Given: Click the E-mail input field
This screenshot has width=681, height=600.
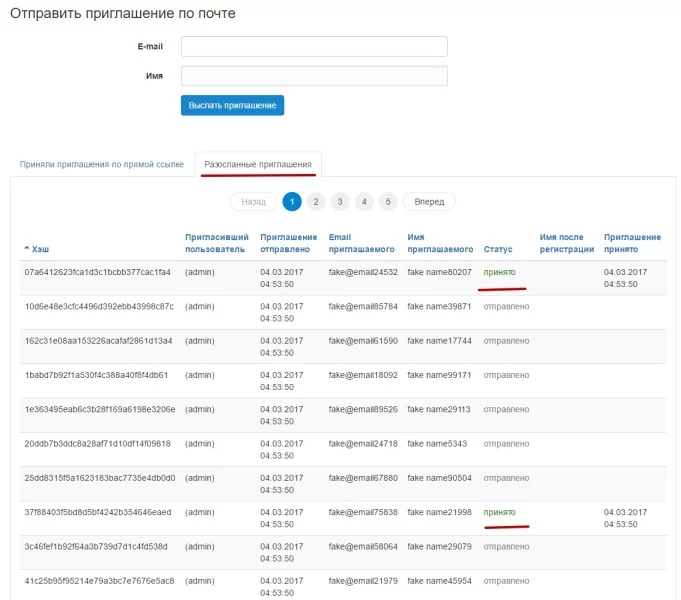Looking at the screenshot, I should pos(314,47).
